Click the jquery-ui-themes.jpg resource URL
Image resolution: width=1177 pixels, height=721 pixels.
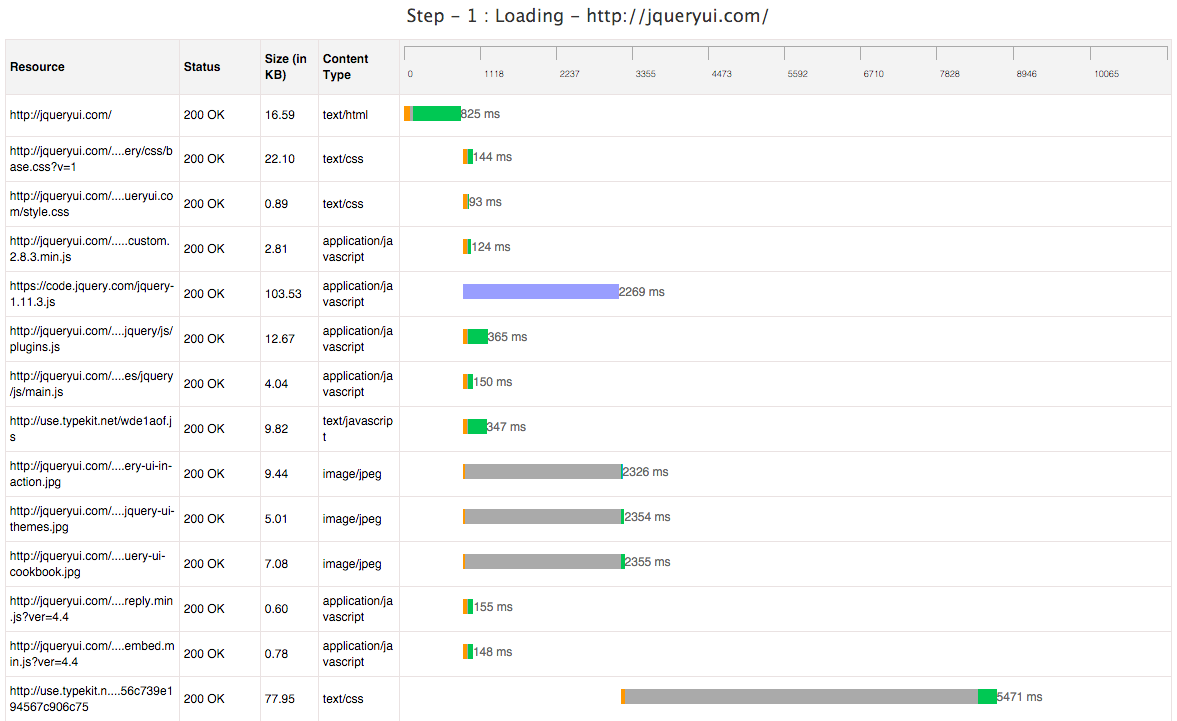(92, 519)
